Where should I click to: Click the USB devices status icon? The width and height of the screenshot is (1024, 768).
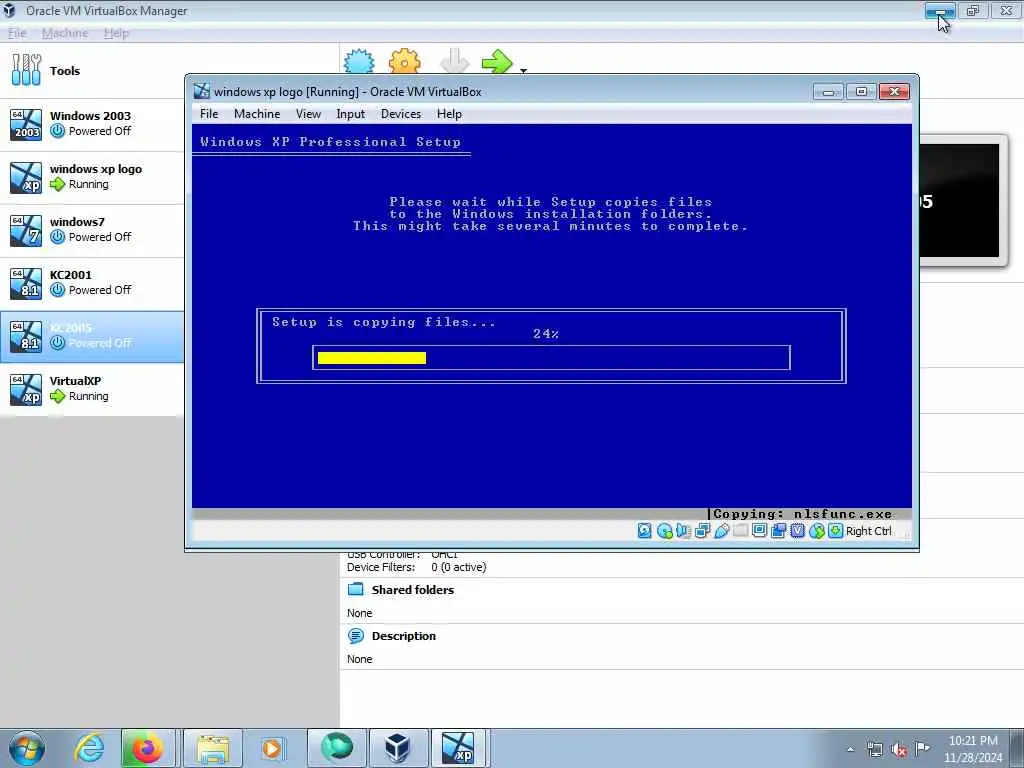pos(721,531)
